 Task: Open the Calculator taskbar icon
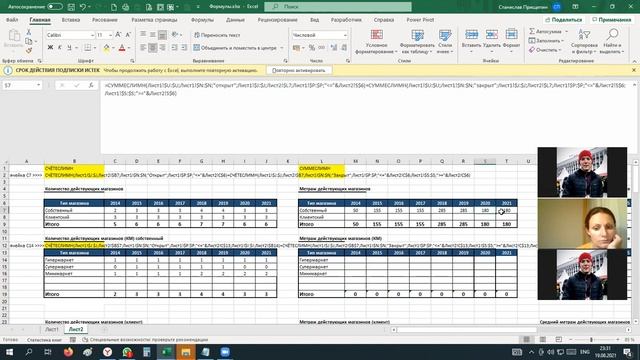coord(147,352)
